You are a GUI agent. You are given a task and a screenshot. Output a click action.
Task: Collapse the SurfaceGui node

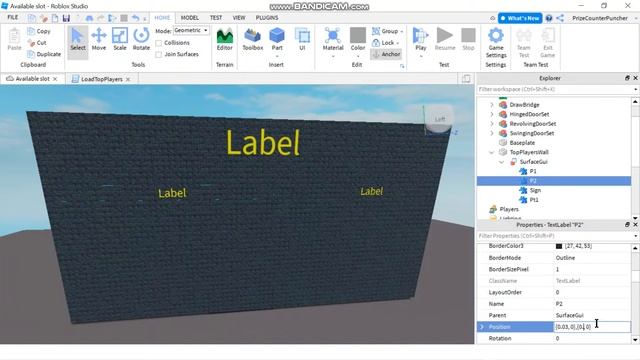[502, 162]
